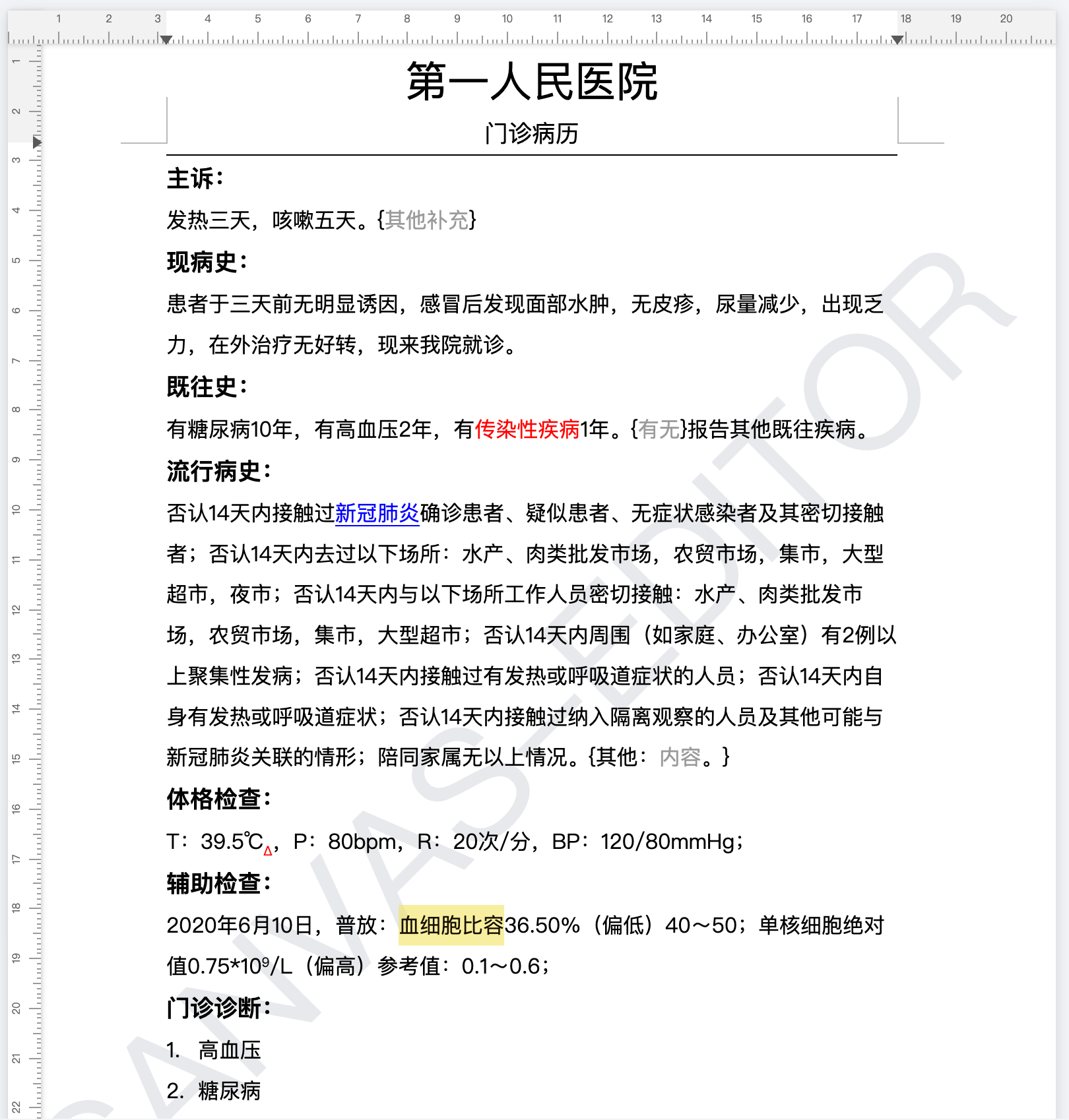This screenshot has width=1069, height=1120.
Task: Click the number 10 on vertical ruler
Action: [16, 509]
